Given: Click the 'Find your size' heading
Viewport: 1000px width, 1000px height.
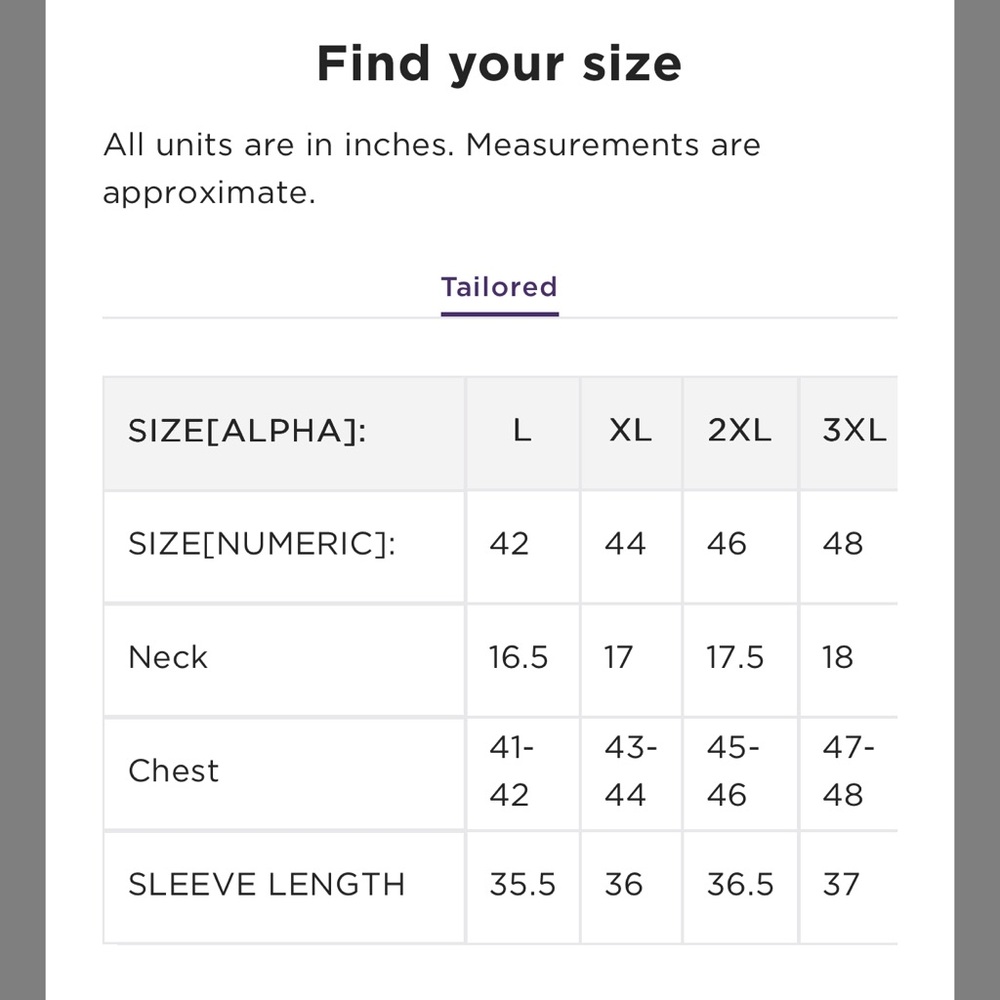Looking at the screenshot, I should click(x=499, y=64).
